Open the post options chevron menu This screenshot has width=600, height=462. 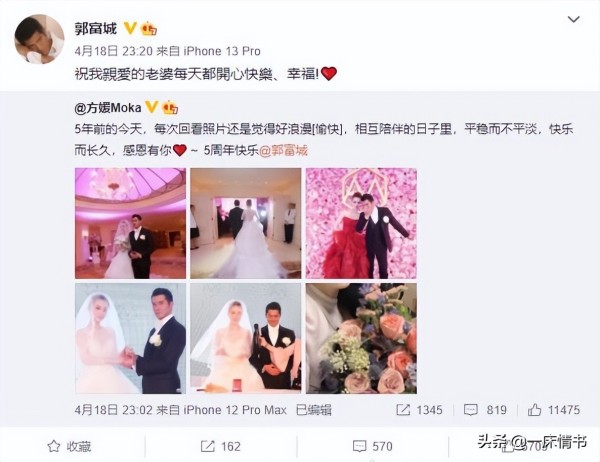pyautogui.click(x=573, y=19)
